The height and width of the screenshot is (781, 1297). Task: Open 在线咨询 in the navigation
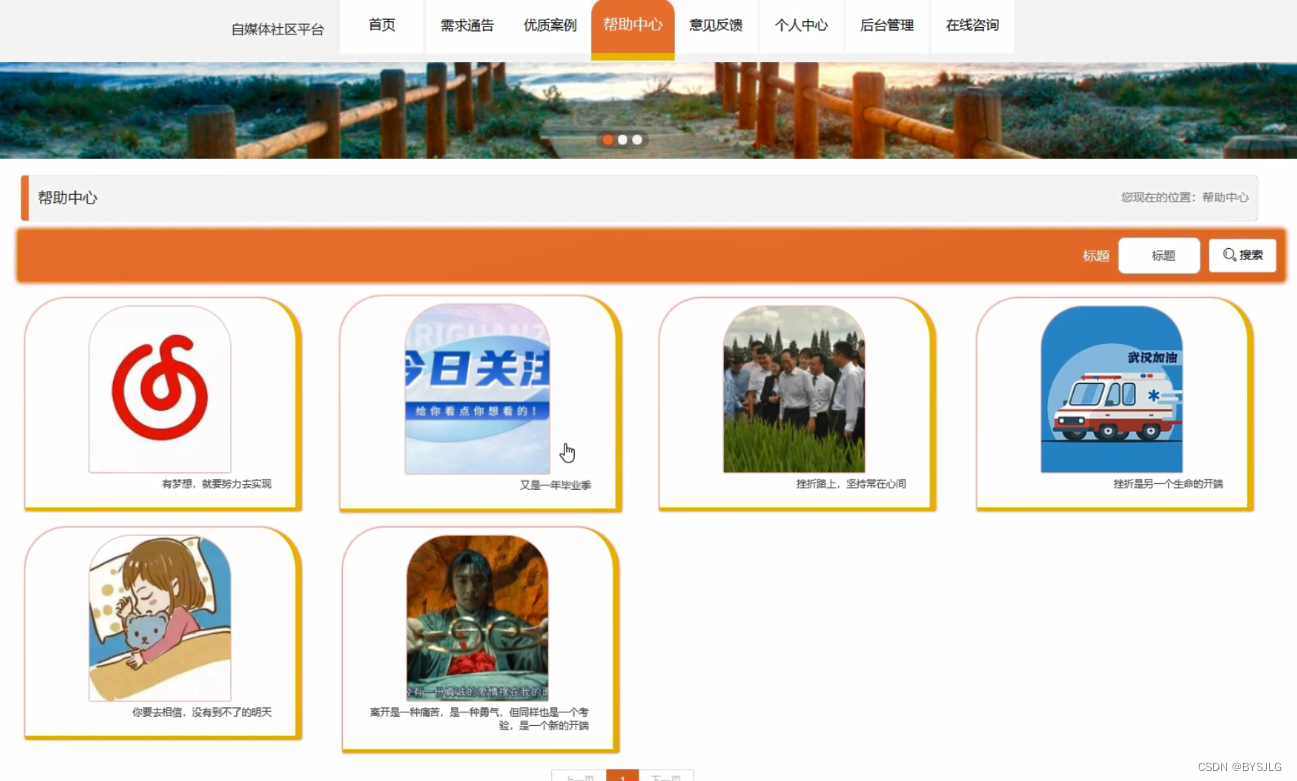[x=972, y=26]
